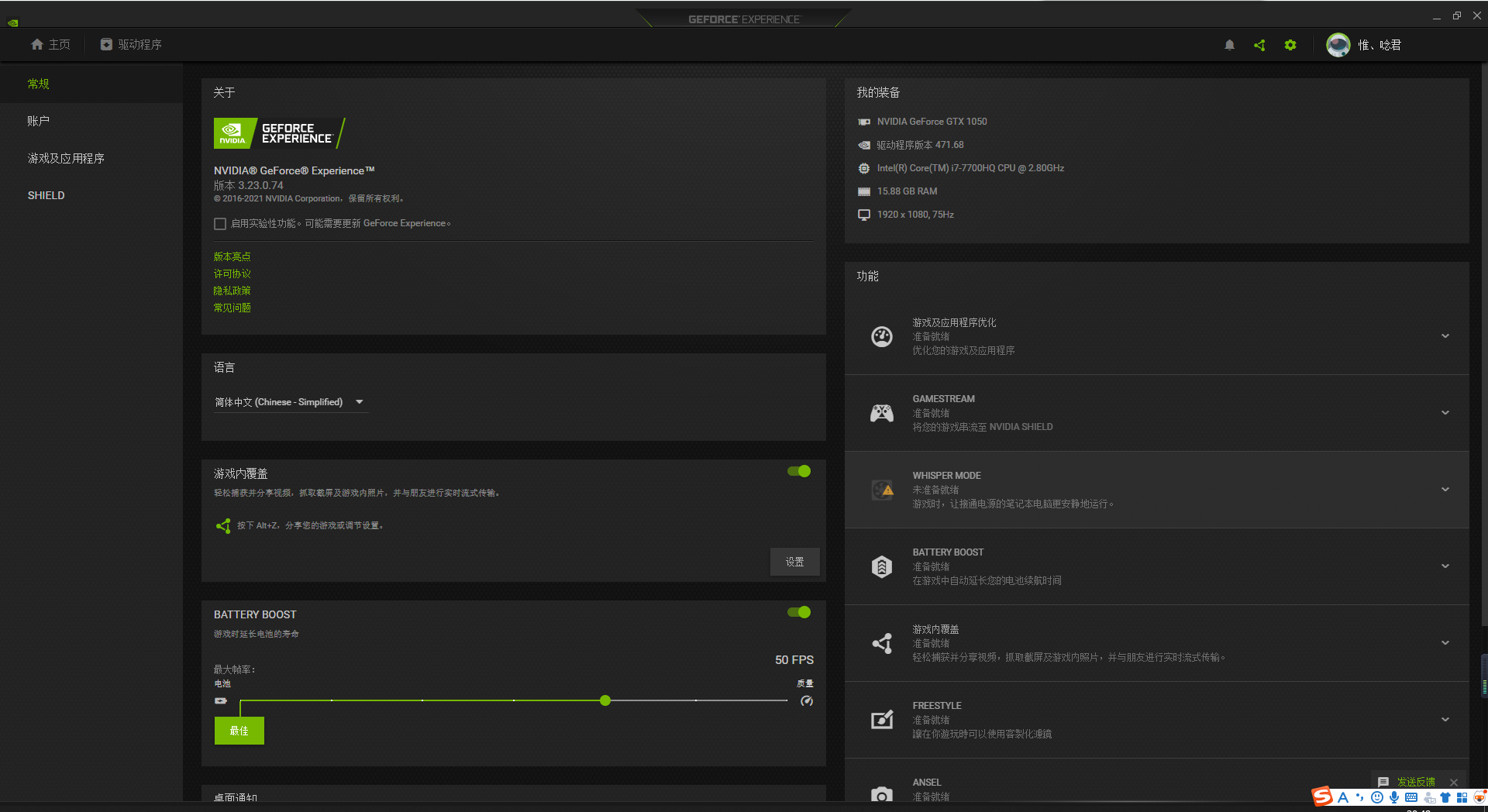Click the green 最佳 optimal button
The image size is (1488, 812).
coord(239,731)
